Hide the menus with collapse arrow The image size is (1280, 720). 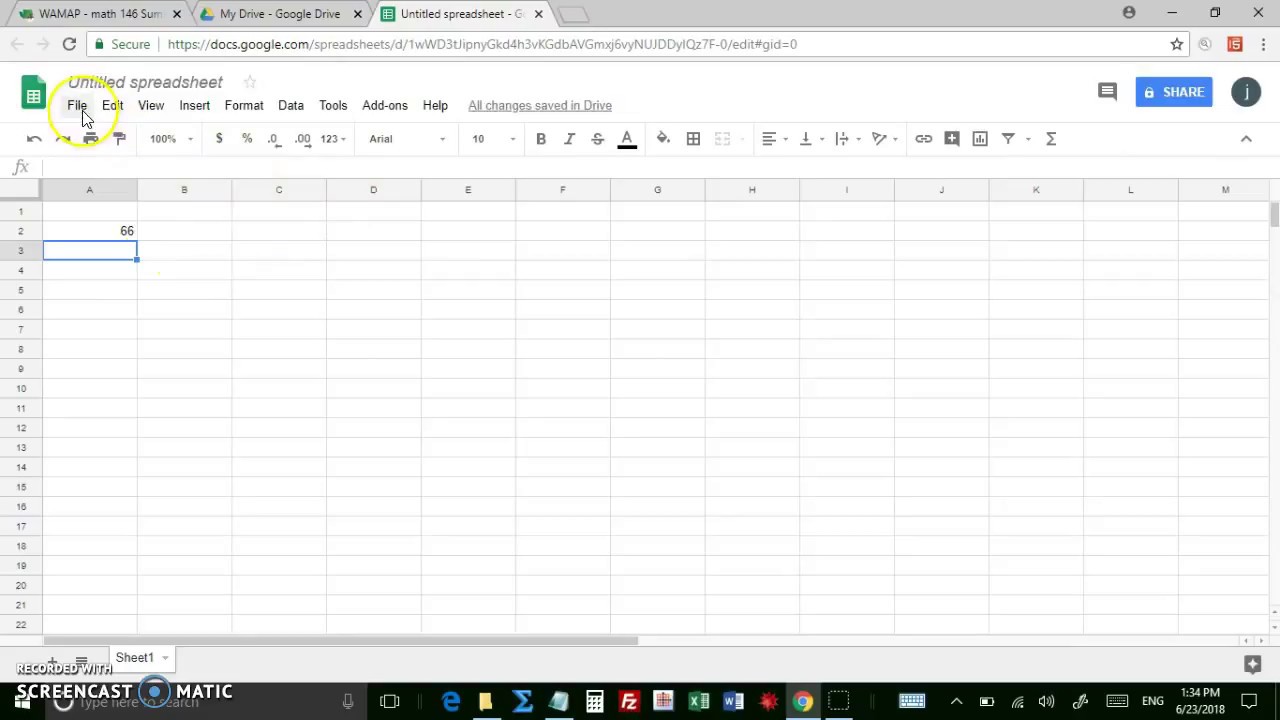[x=1246, y=139]
